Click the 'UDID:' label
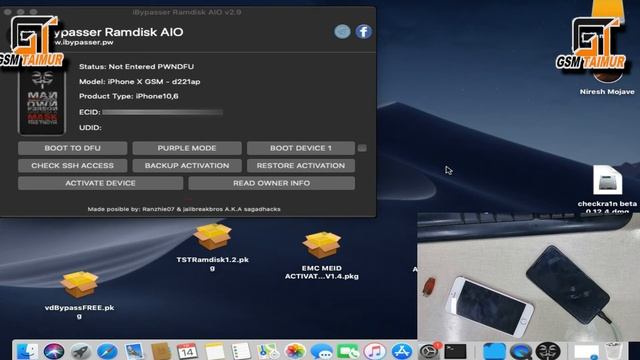The height and width of the screenshot is (360, 640). point(90,128)
